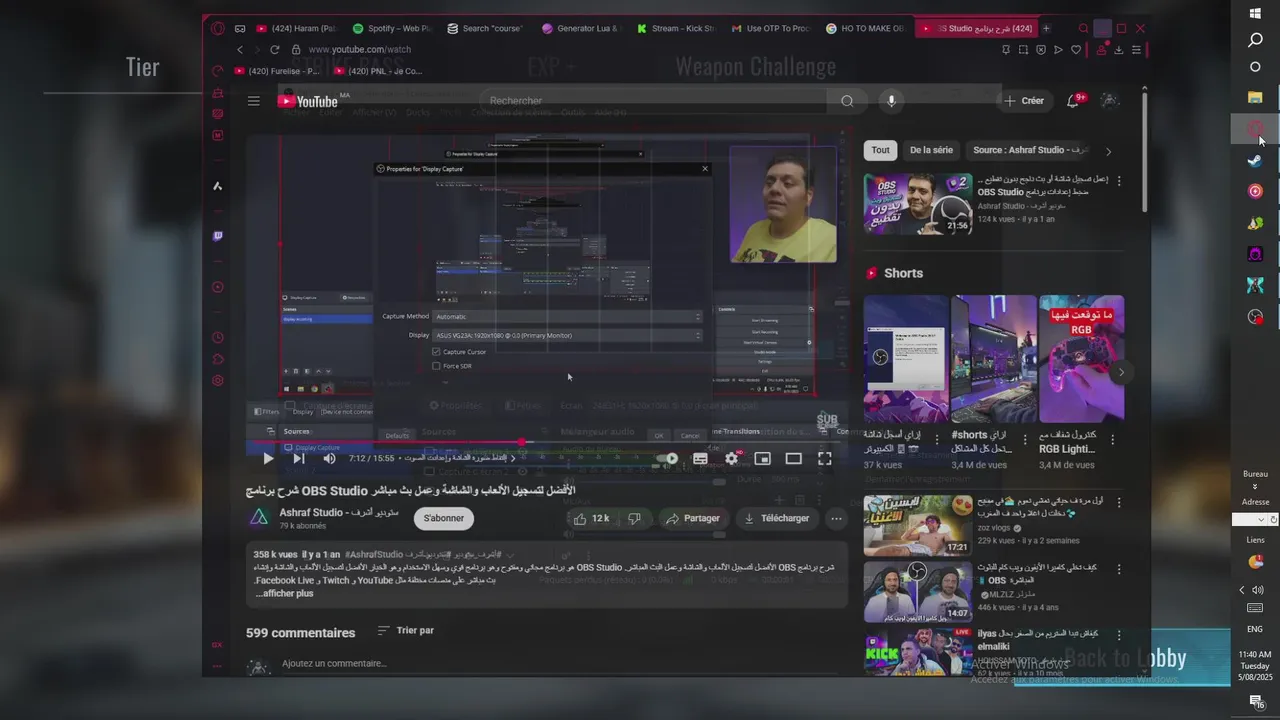Toggle subtitles in the video player
This screenshot has height=720, width=1280.
click(701, 459)
